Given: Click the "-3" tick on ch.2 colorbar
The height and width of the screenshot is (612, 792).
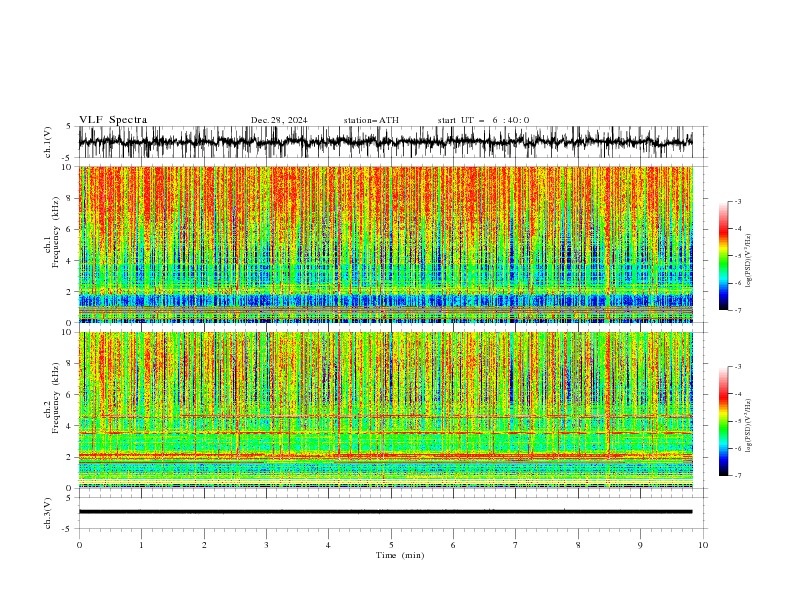Looking at the screenshot, I should pos(737,367).
